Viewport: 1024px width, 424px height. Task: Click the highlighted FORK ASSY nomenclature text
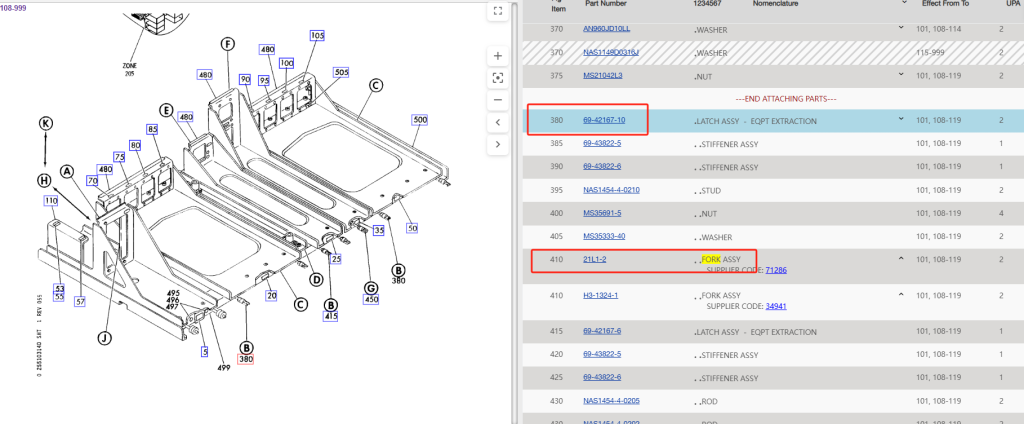coord(721,259)
